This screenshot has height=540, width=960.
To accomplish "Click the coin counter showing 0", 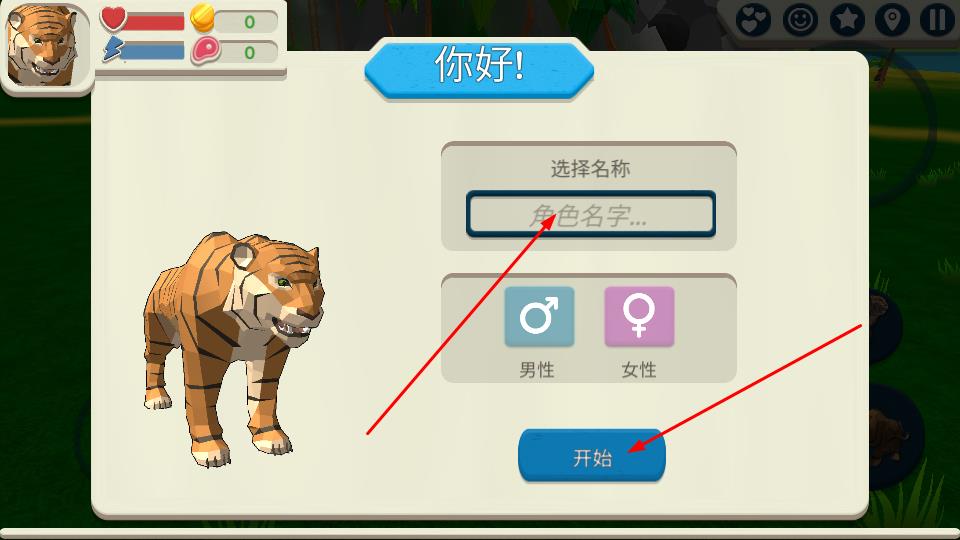I will click(x=246, y=22).
